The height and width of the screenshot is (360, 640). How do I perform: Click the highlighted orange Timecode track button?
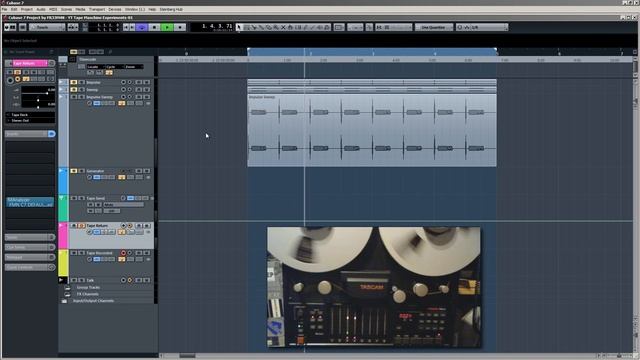tap(109, 73)
